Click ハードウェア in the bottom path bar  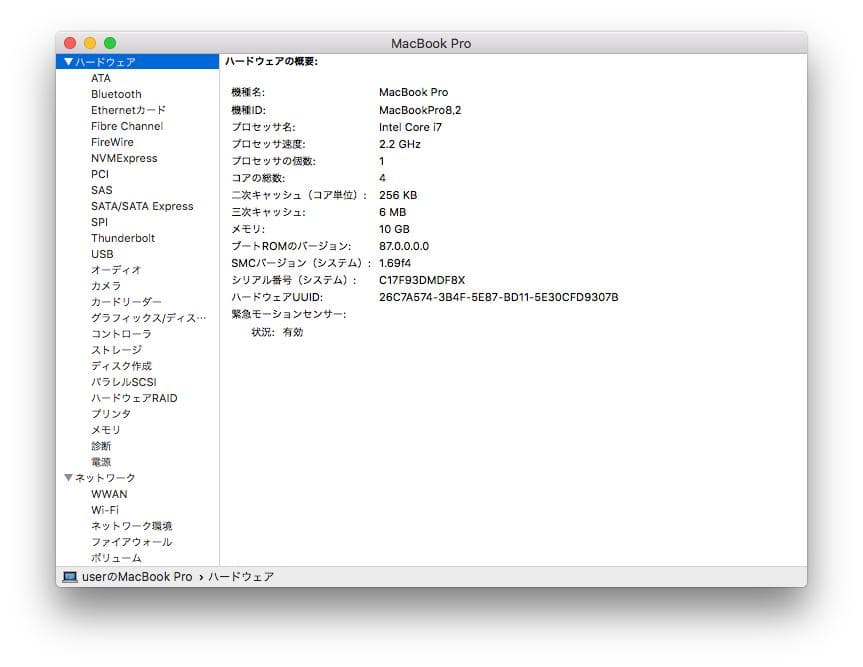tap(241, 577)
